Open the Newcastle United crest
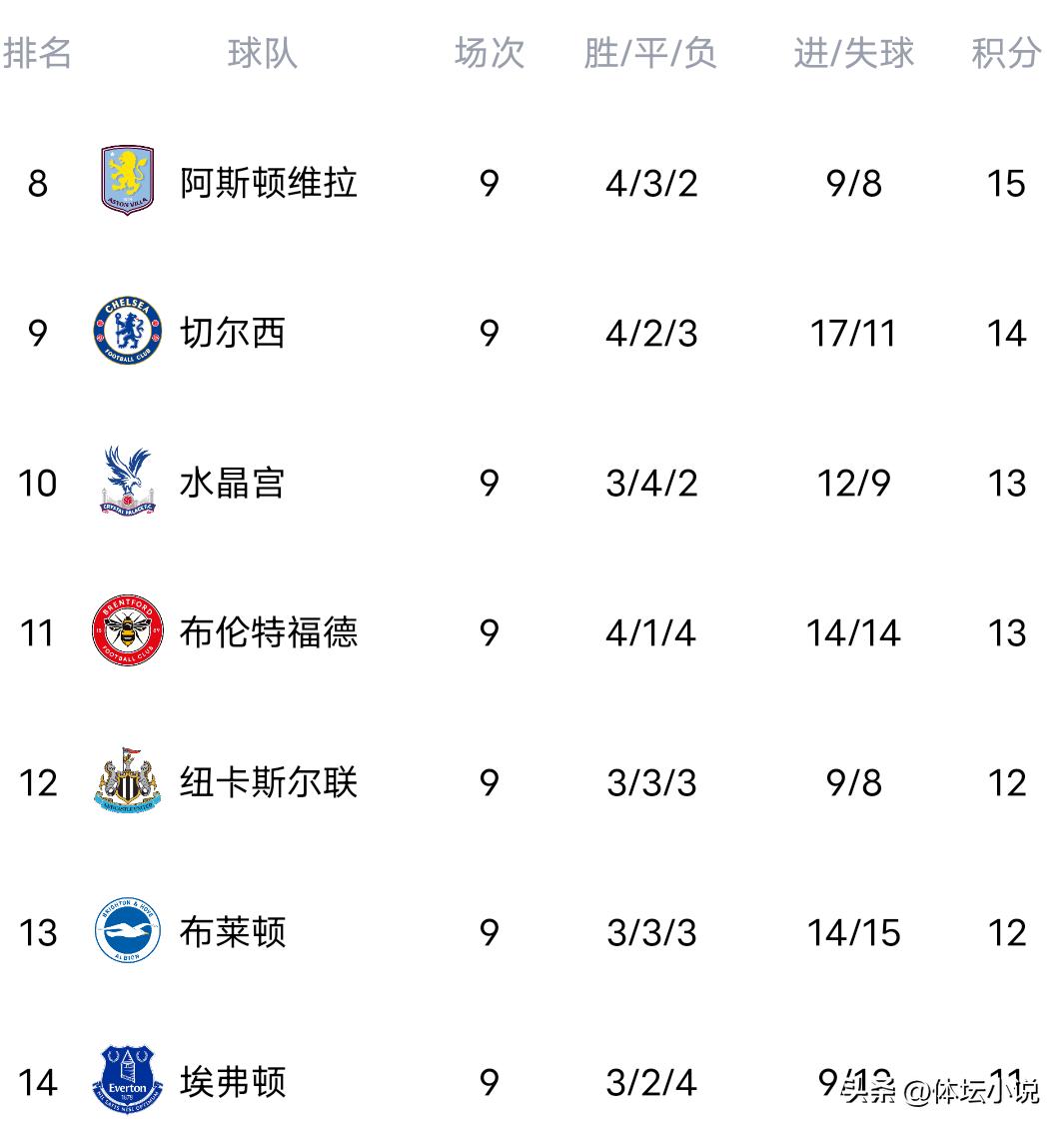The image size is (1064, 1129). [127, 780]
